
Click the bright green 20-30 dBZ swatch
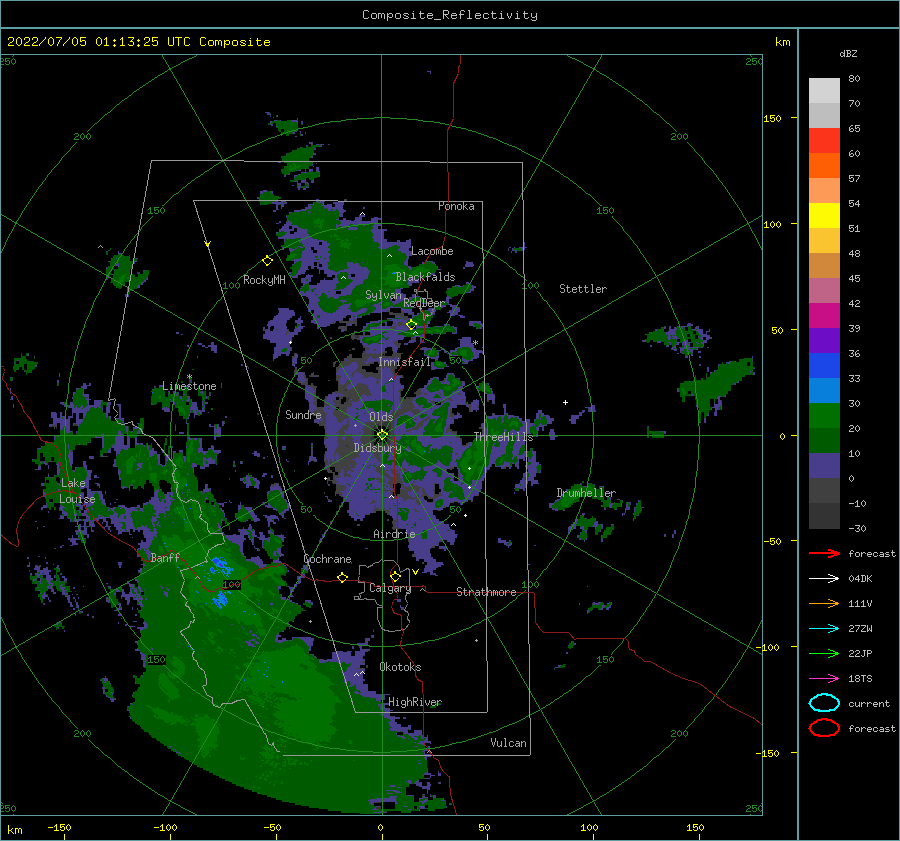(824, 416)
